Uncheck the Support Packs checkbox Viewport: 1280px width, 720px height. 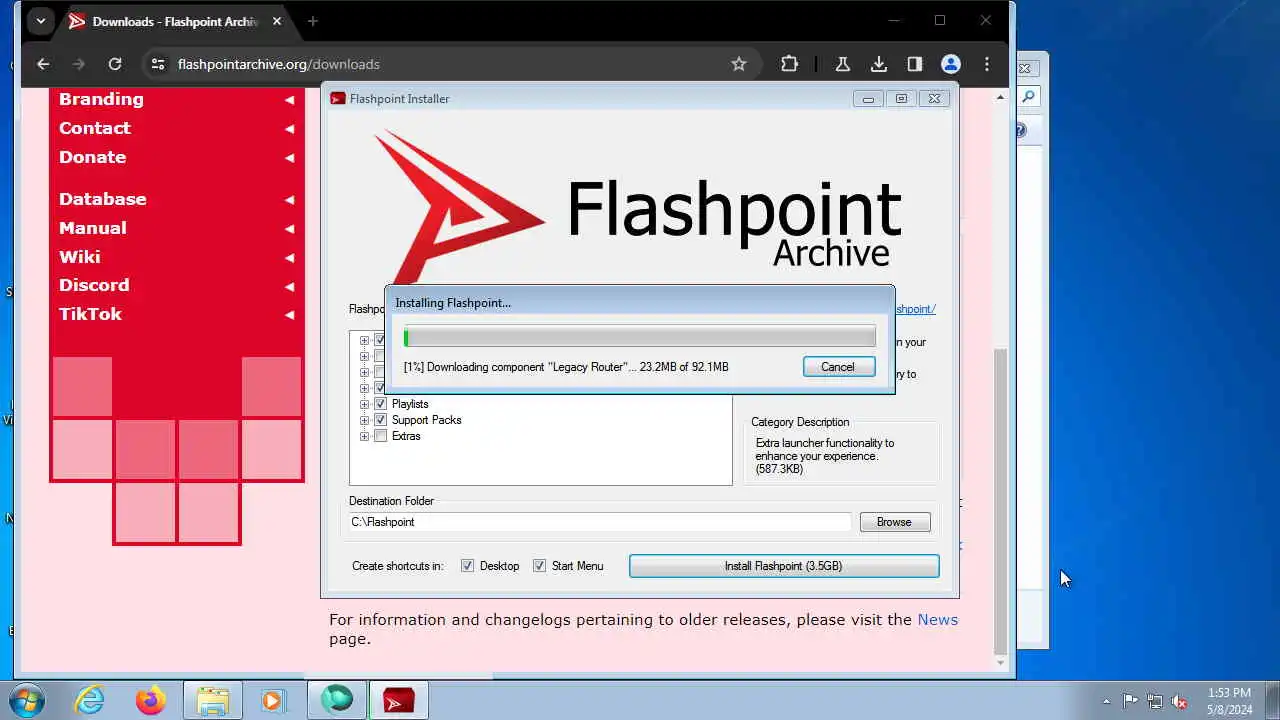(380, 420)
